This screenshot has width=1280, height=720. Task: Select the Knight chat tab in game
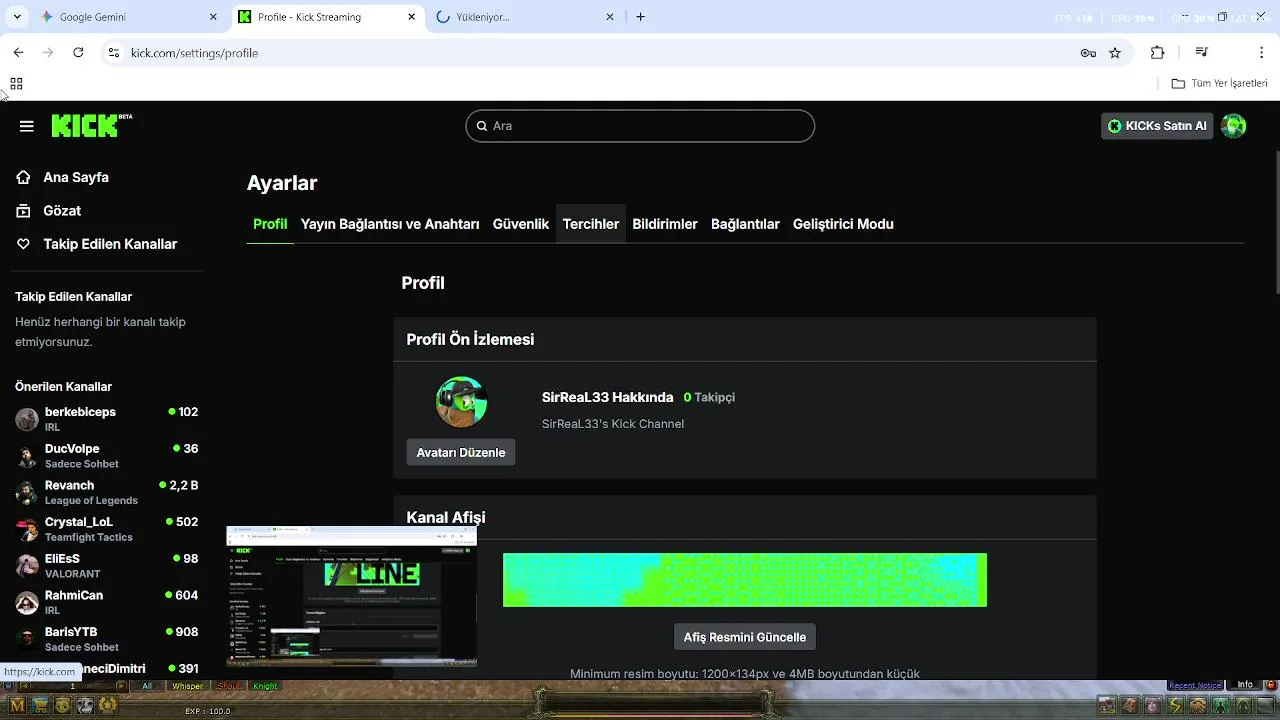point(265,686)
